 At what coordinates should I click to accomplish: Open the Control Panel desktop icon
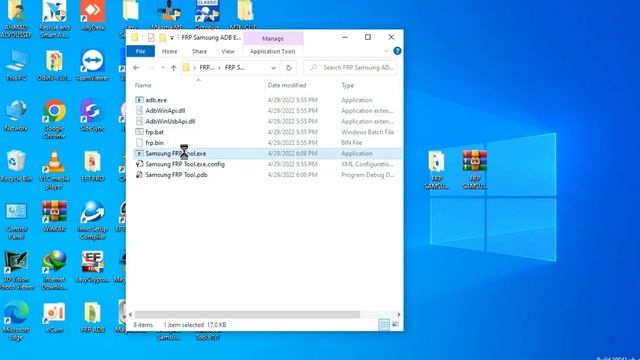click(x=16, y=221)
